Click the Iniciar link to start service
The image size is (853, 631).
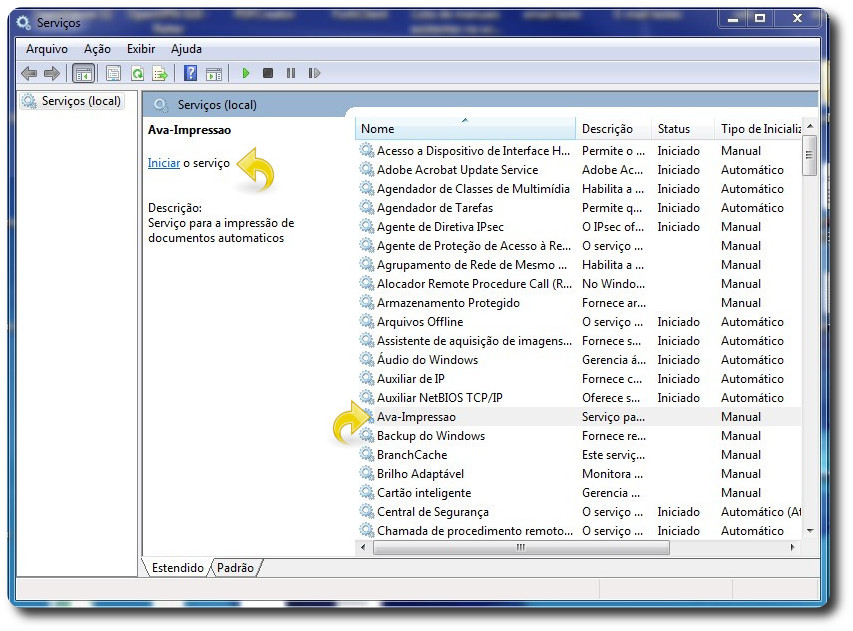point(164,163)
